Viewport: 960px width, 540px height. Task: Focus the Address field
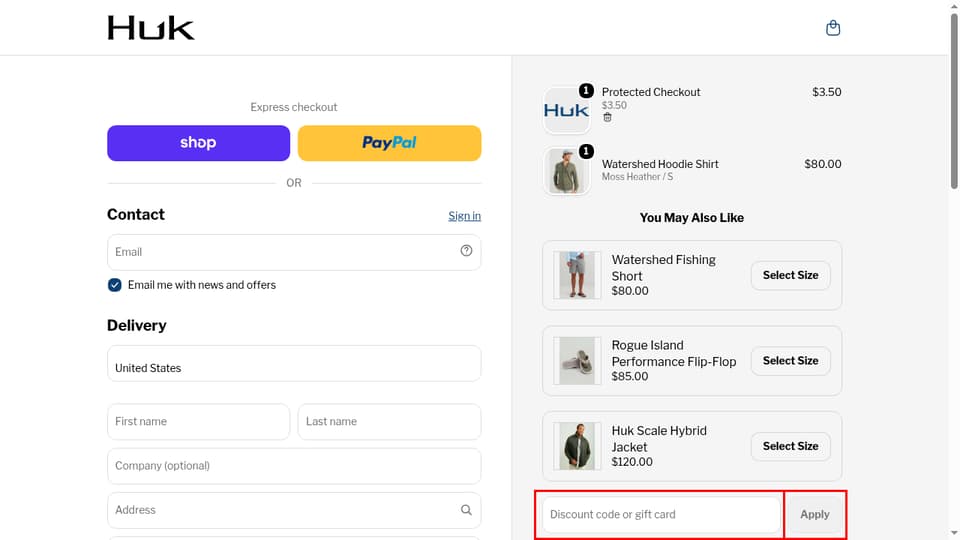(x=294, y=510)
